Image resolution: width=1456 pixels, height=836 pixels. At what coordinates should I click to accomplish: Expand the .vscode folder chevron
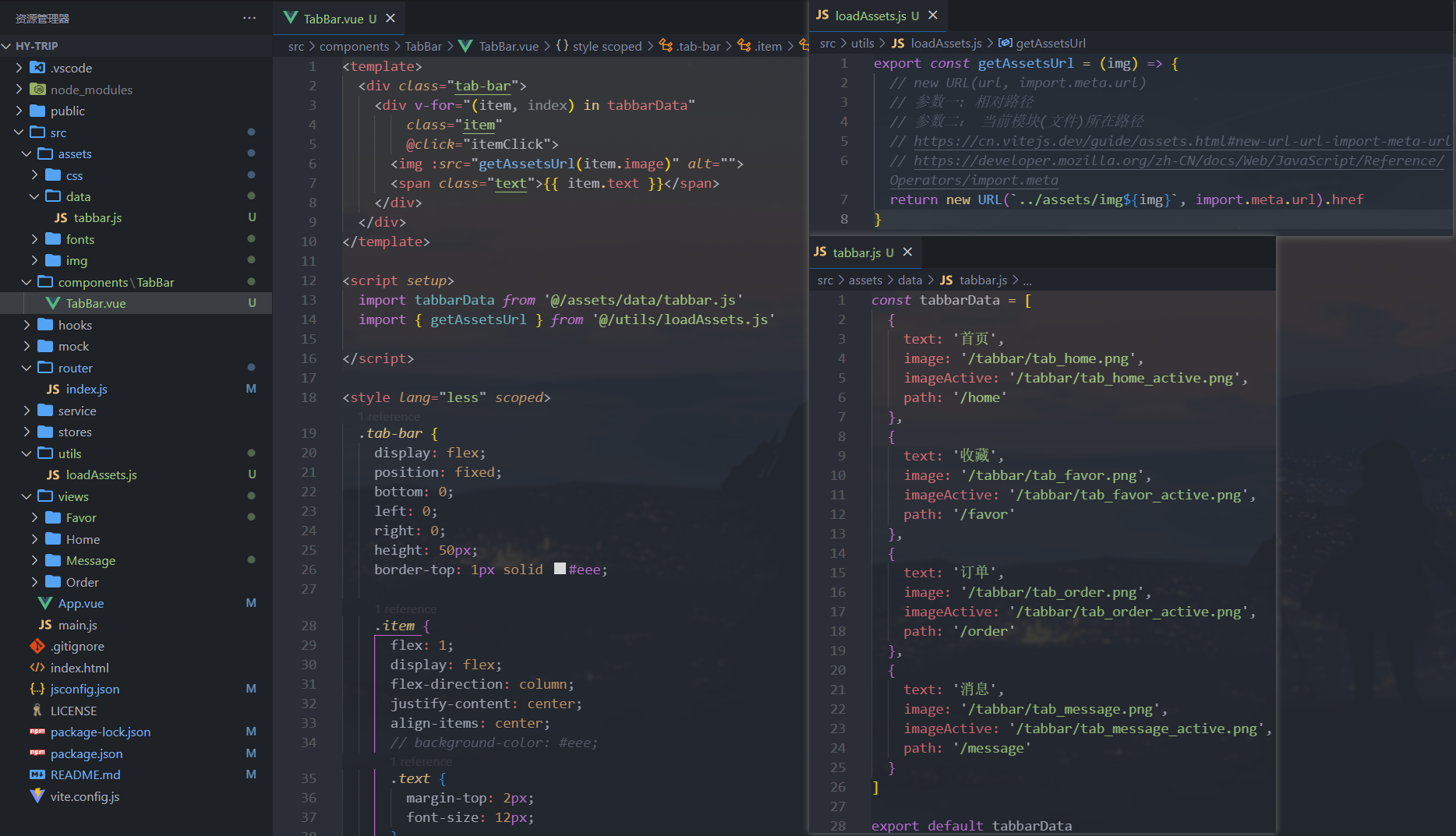point(19,68)
